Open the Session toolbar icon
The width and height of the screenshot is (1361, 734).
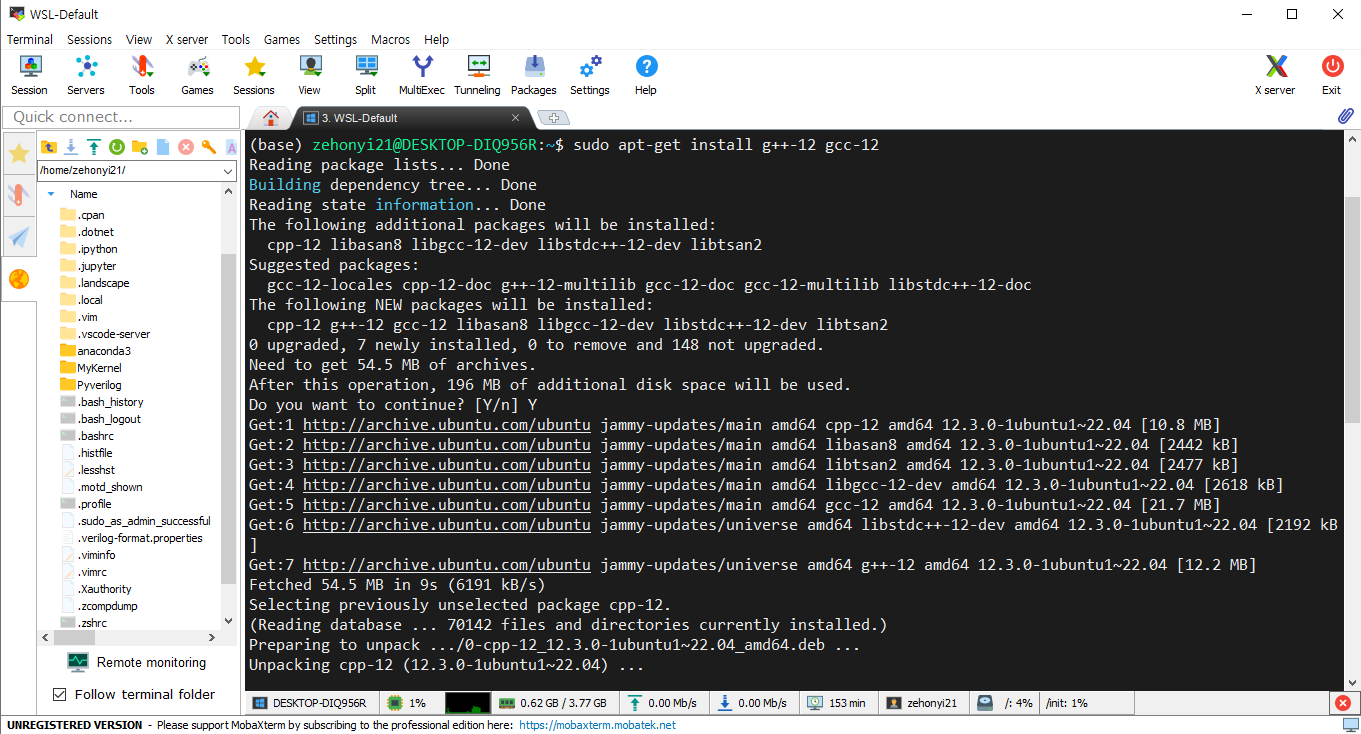(30, 75)
